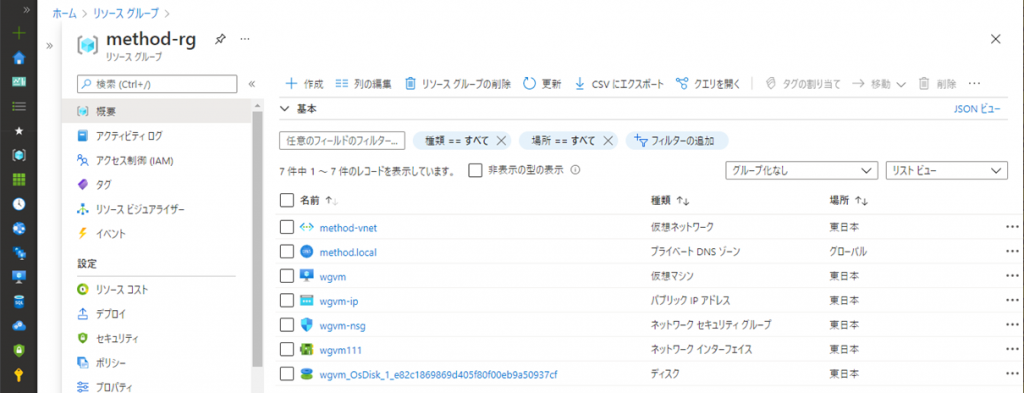Focus the 検索 (Ctrl+/) search box

[157, 84]
